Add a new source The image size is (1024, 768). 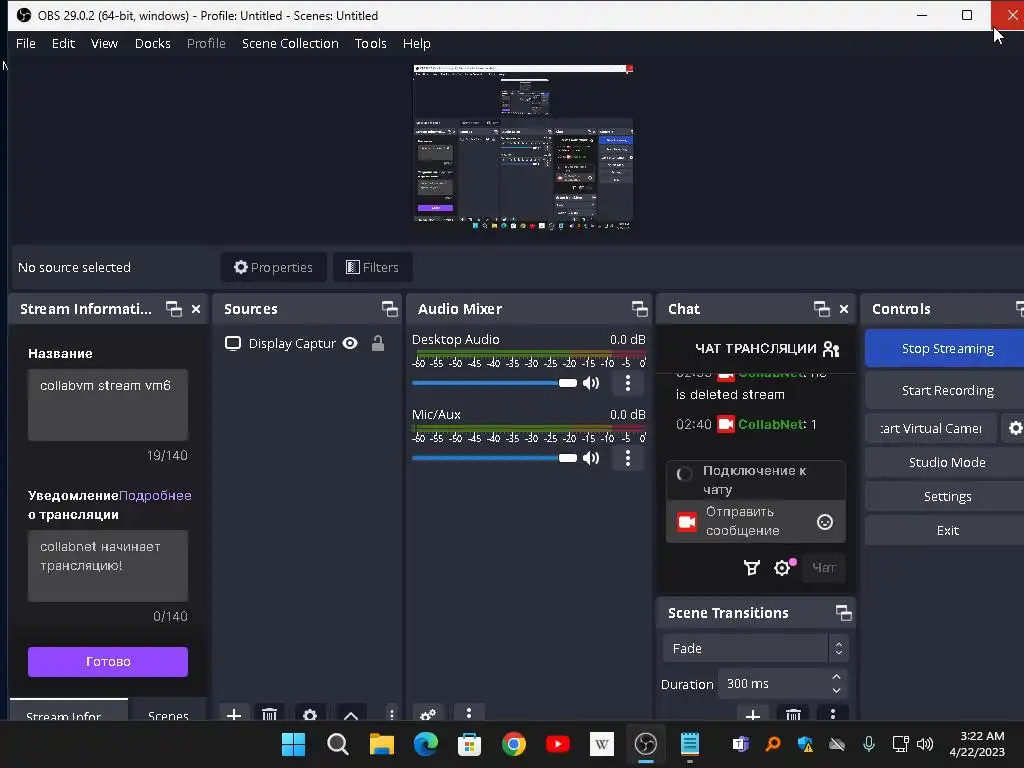[x=234, y=714]
